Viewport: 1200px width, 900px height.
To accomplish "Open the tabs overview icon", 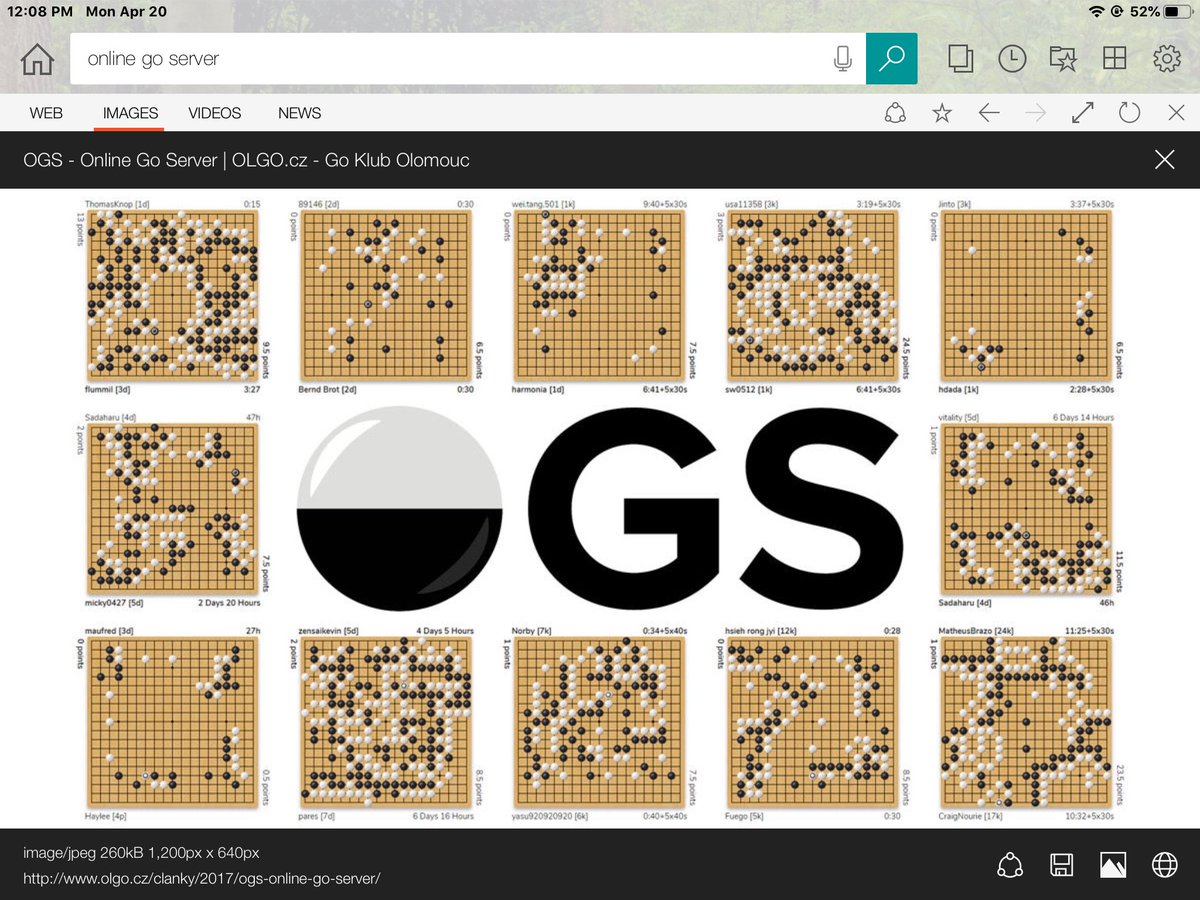I will (960, 59).
